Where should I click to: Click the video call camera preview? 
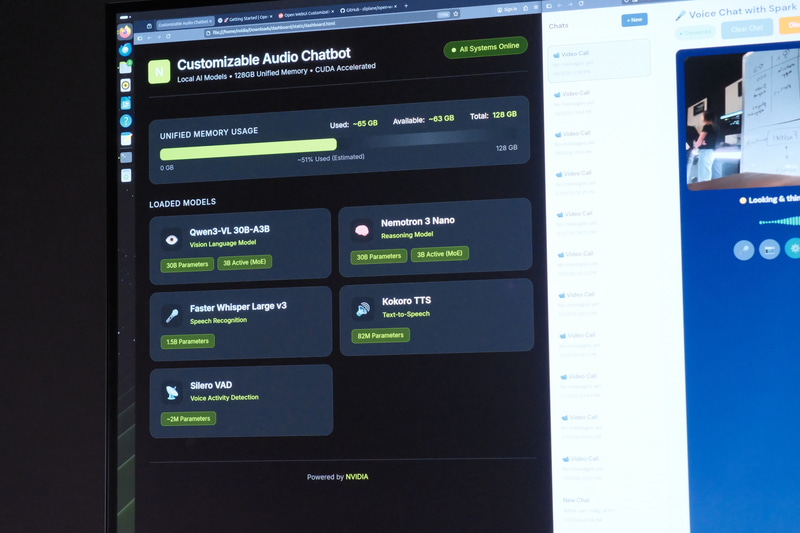[x=742, y=121]
